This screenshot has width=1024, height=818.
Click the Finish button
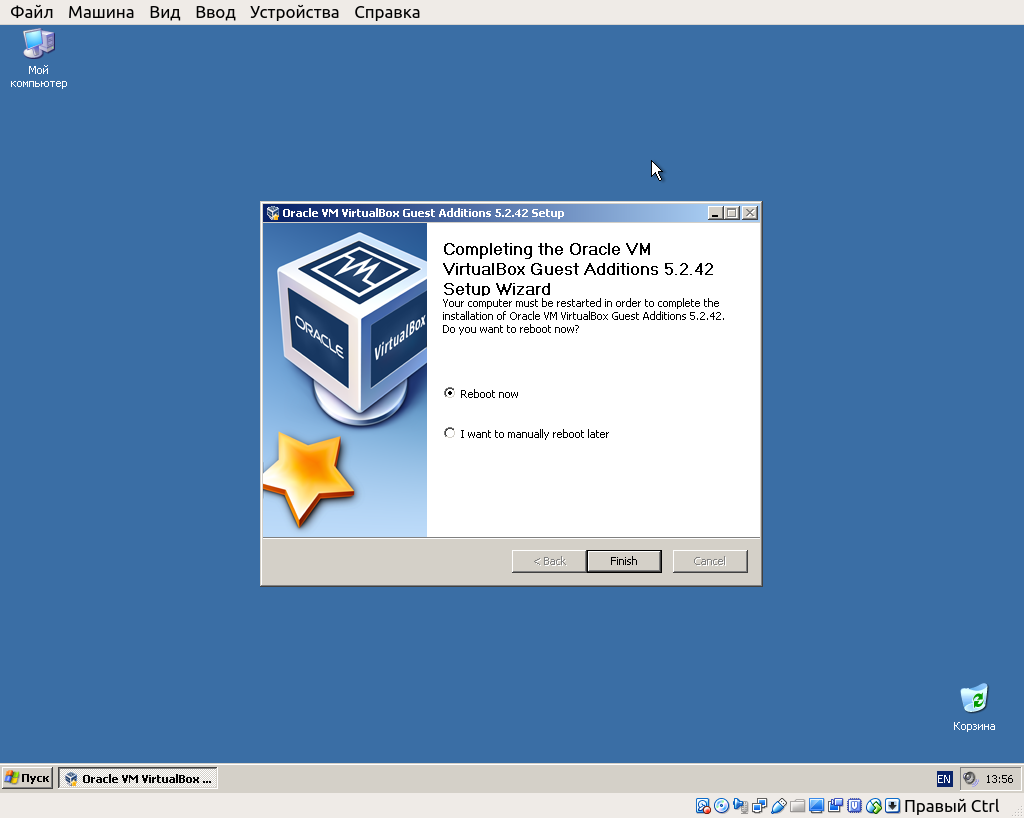click(624, 561)
